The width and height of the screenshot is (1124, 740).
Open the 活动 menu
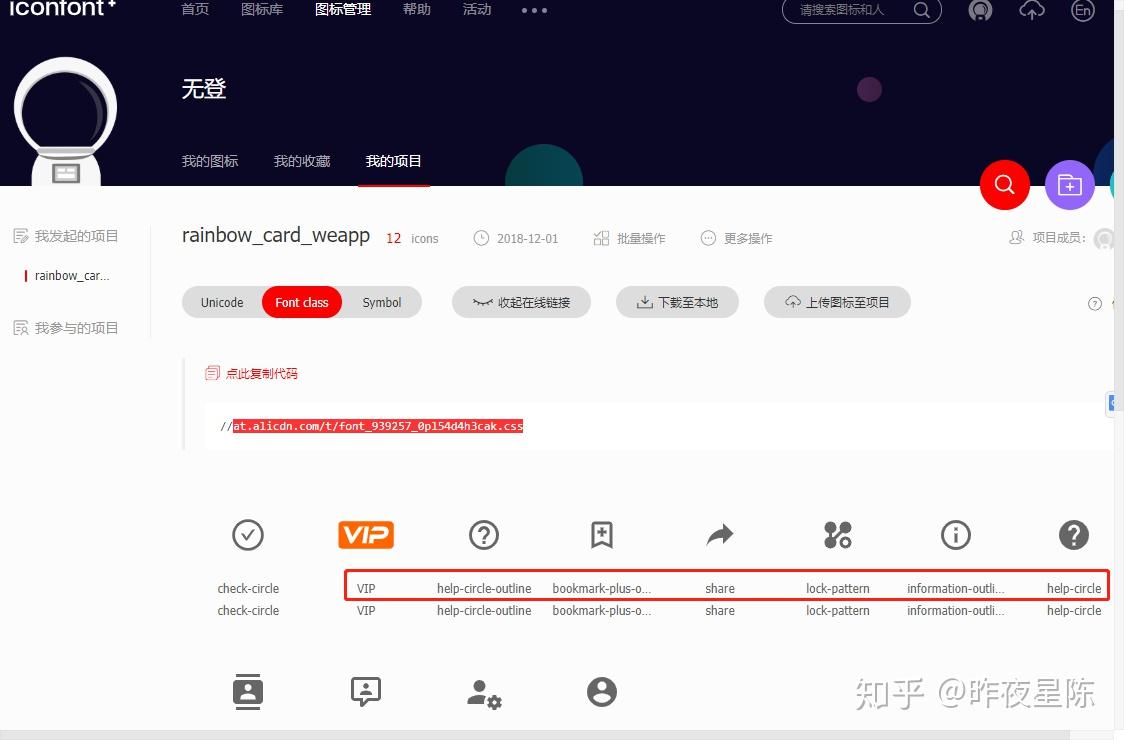pos(477,9)
